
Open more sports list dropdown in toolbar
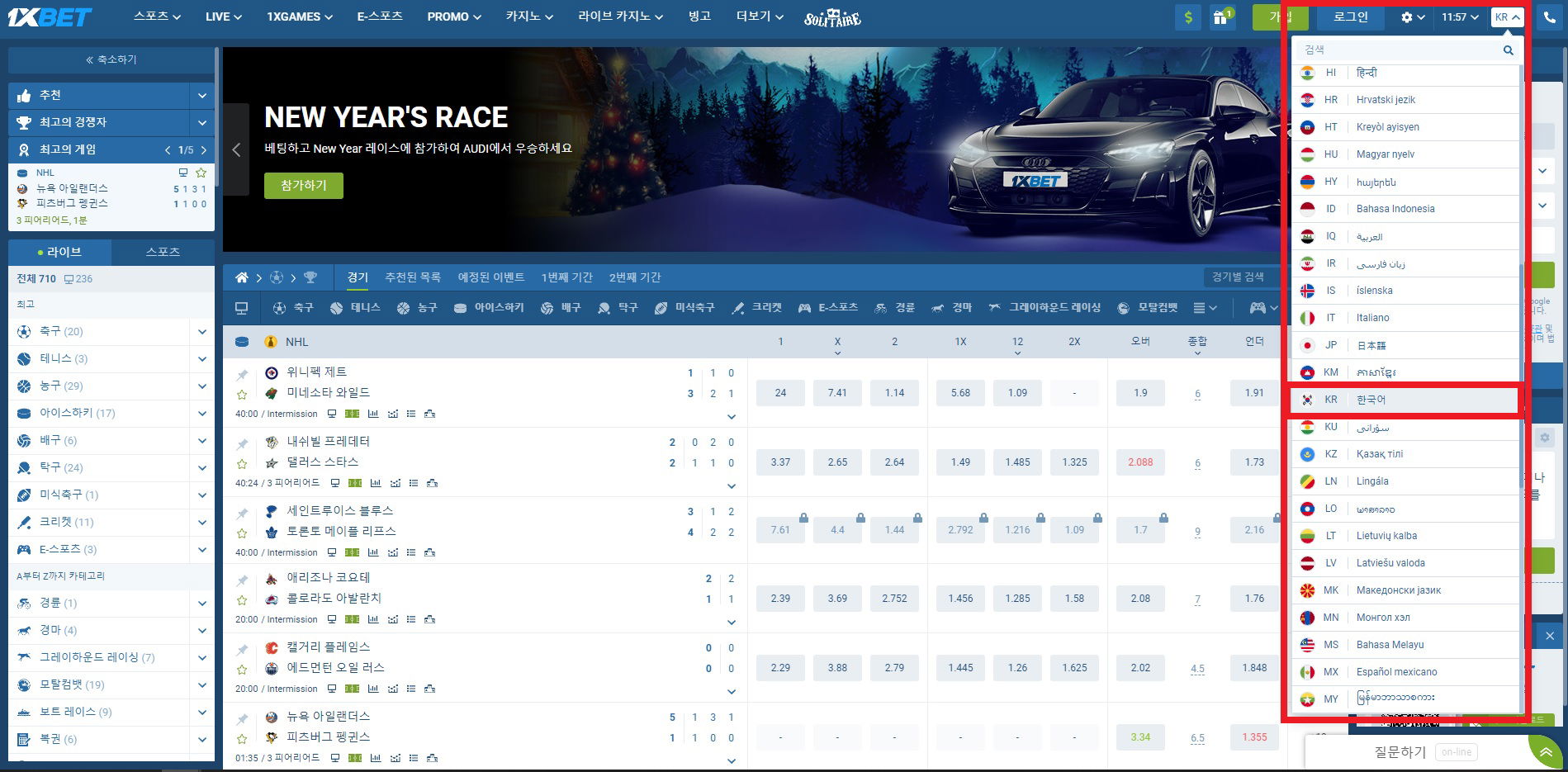(1205, 308)
